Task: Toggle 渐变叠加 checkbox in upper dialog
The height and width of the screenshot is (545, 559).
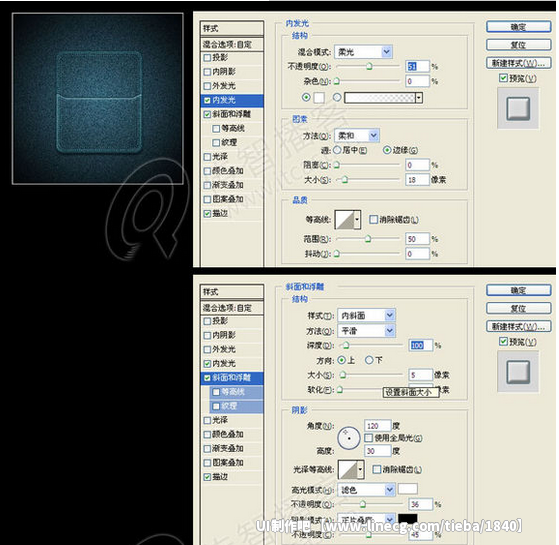Action: 207,185
